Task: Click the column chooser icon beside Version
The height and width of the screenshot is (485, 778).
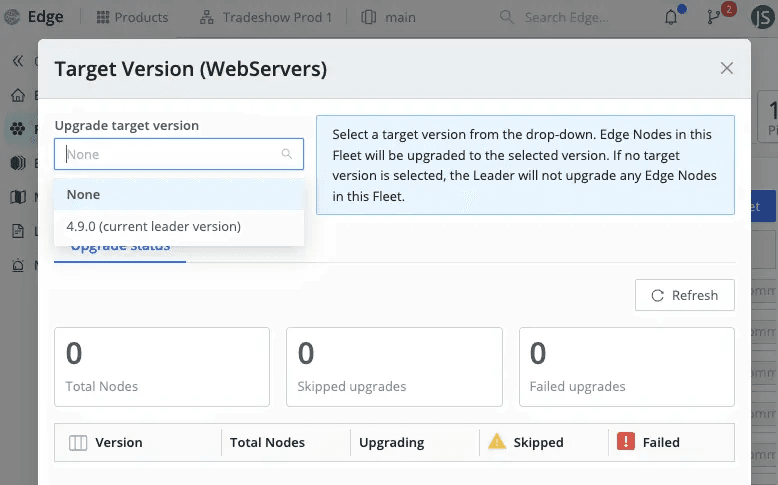Action: point(78,442)
